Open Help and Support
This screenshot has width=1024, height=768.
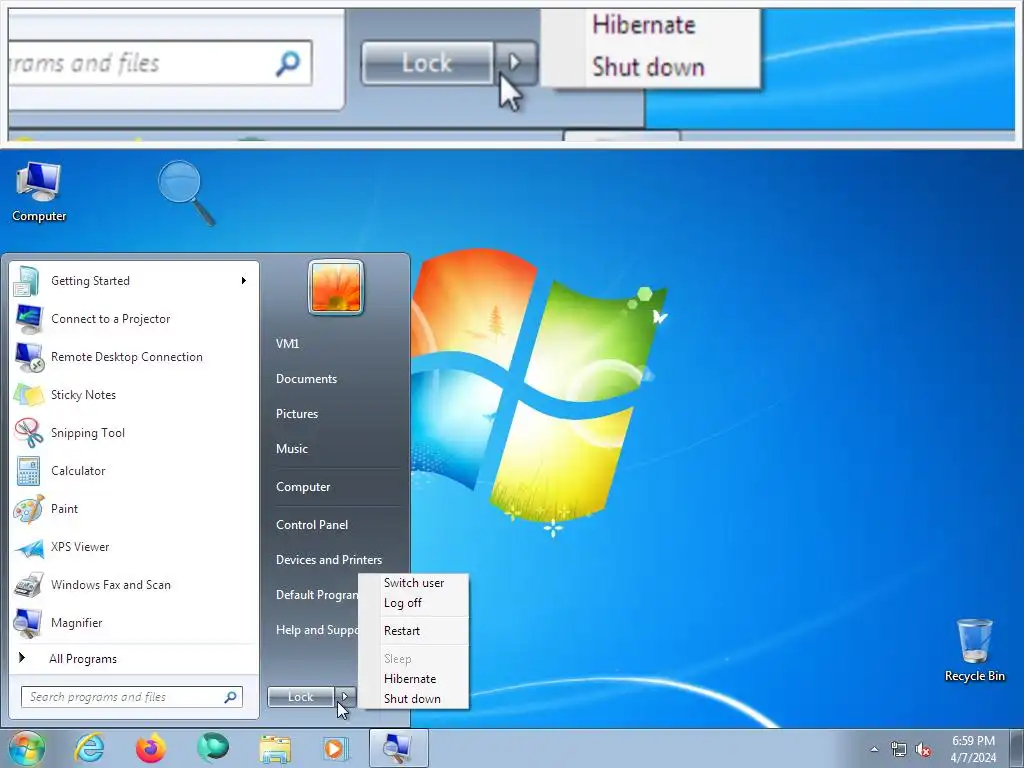(x=317, y=630)
